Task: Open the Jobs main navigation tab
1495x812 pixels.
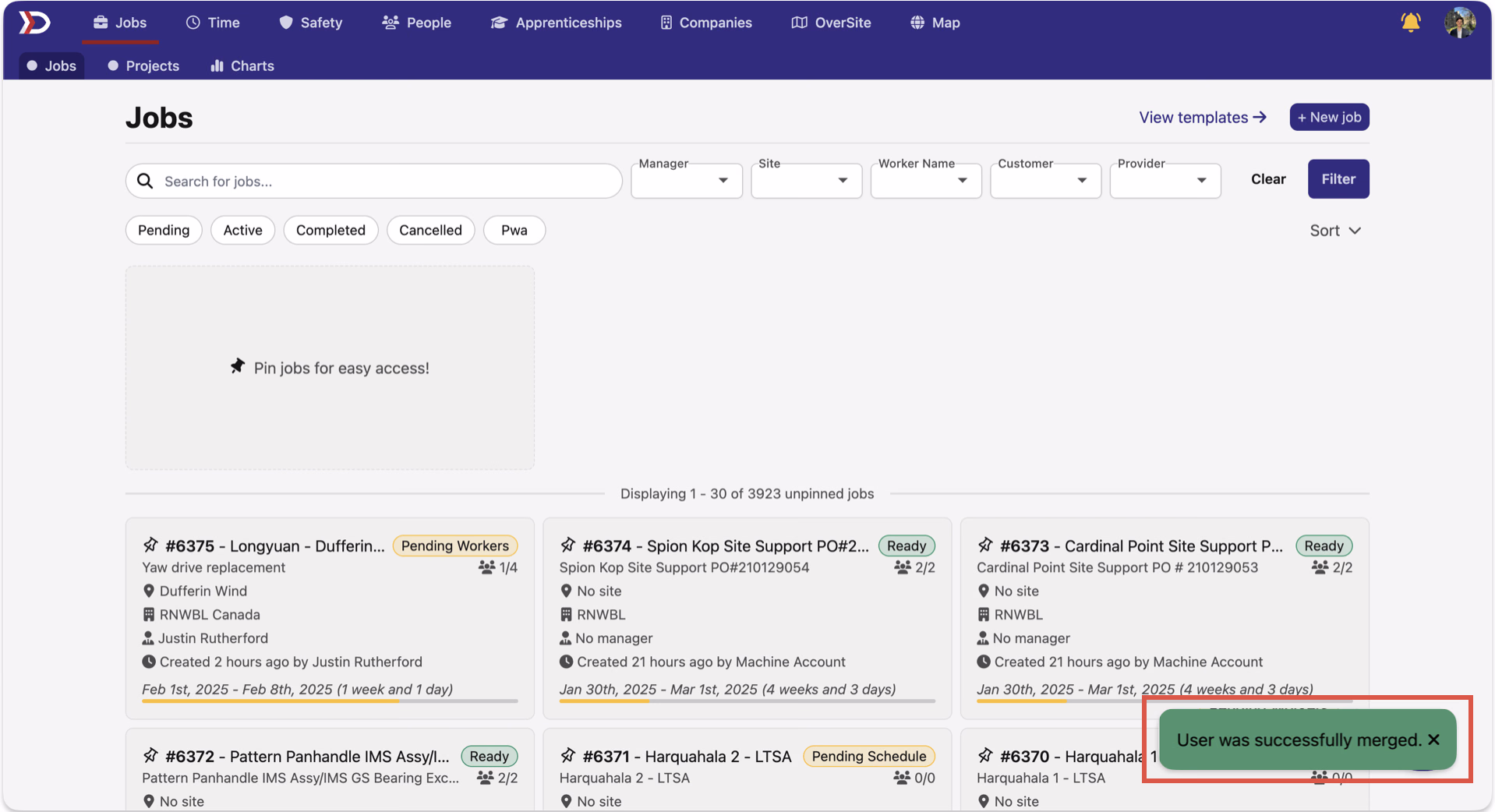Action: click(120, 23)
